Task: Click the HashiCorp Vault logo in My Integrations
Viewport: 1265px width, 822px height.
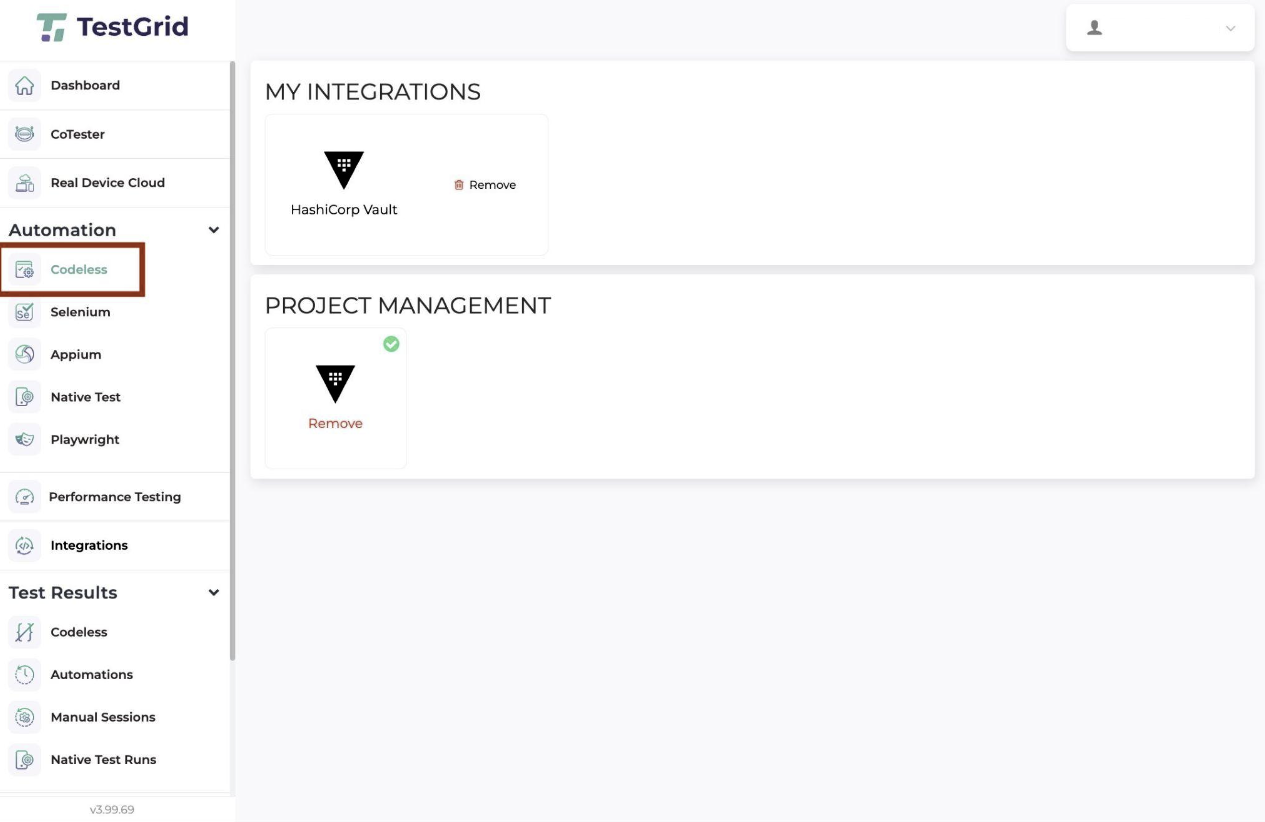Action: click(x=344, y=170)
